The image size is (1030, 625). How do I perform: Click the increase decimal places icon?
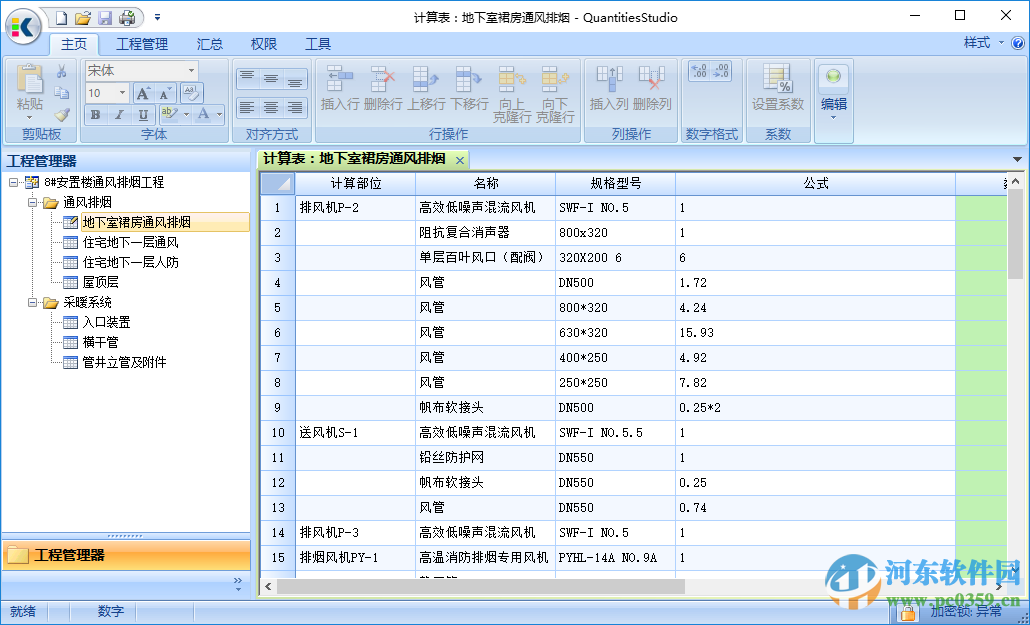click(701, 71)
